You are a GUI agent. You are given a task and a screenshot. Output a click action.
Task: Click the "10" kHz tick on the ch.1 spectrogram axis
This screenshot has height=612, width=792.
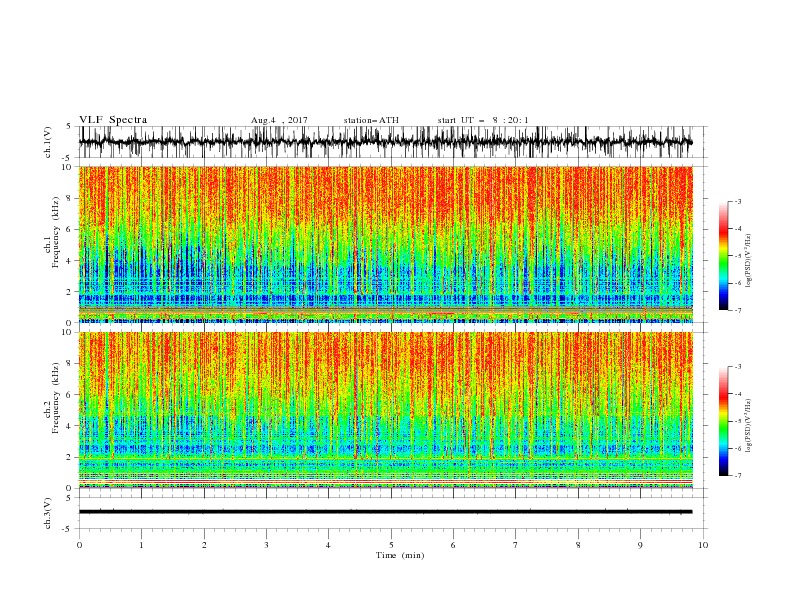(68, 167)
